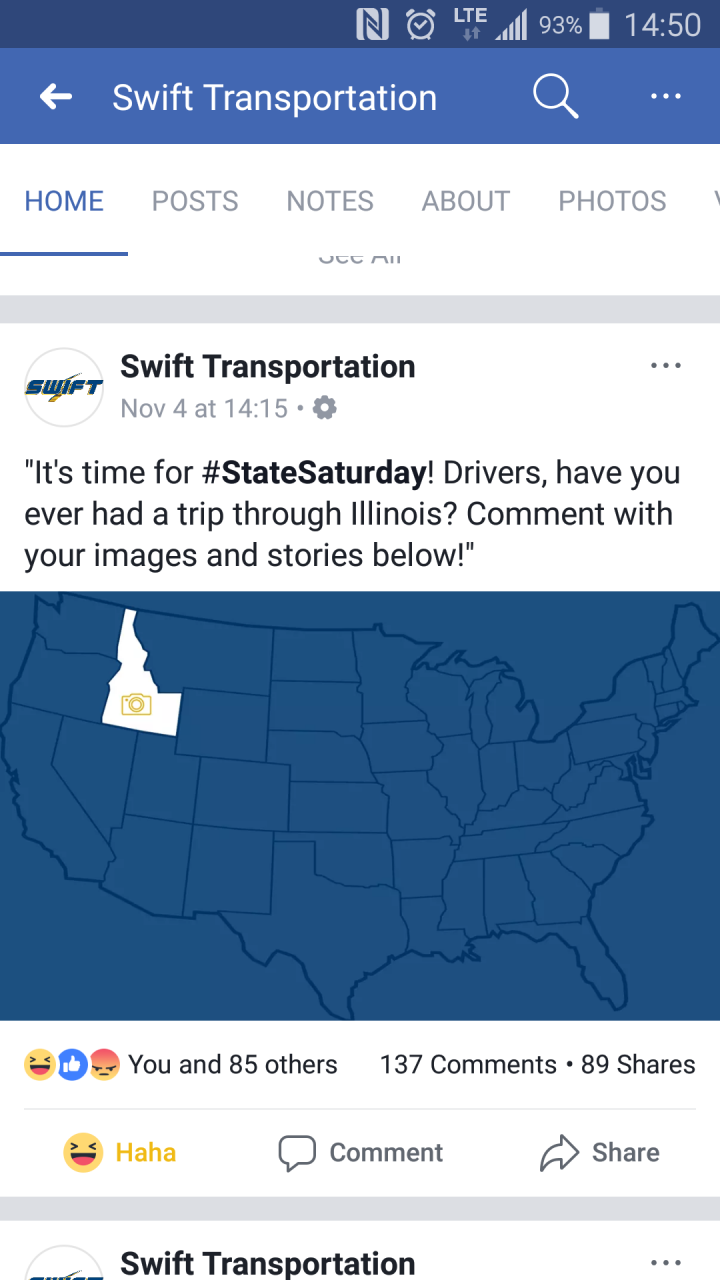
Task: Switch to the POSTS tab
Action: click(195, 201)
